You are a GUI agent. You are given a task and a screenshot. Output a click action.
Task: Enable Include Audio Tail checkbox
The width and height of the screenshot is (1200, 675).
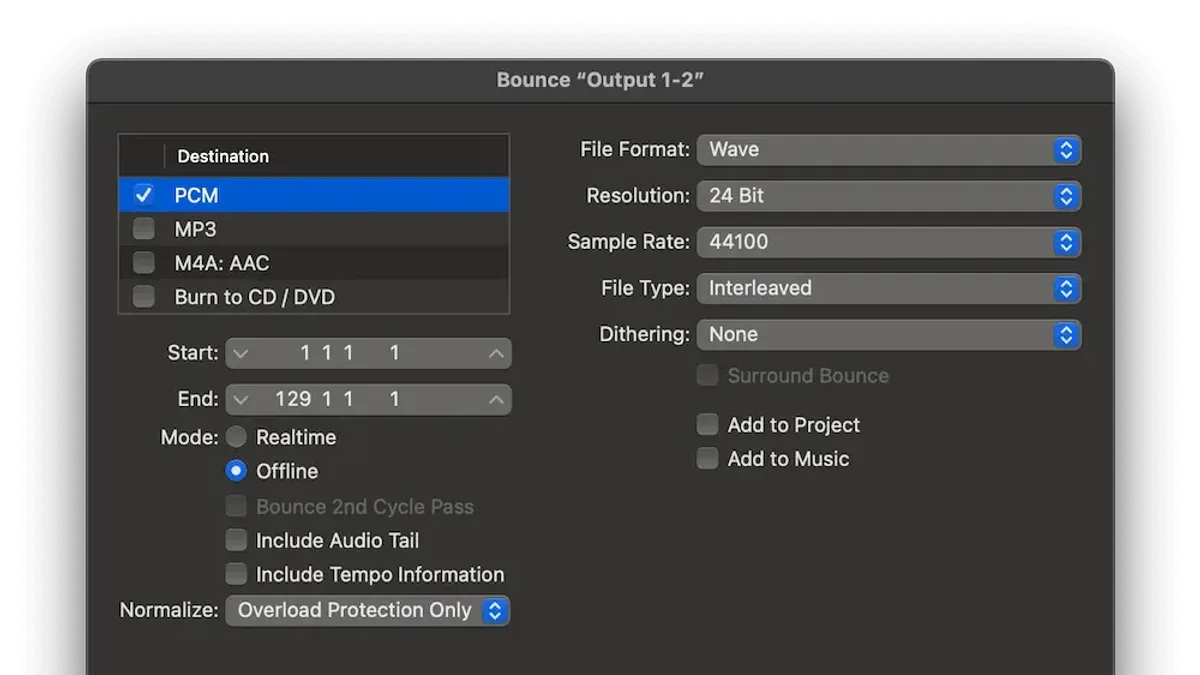tap(236, 540)
